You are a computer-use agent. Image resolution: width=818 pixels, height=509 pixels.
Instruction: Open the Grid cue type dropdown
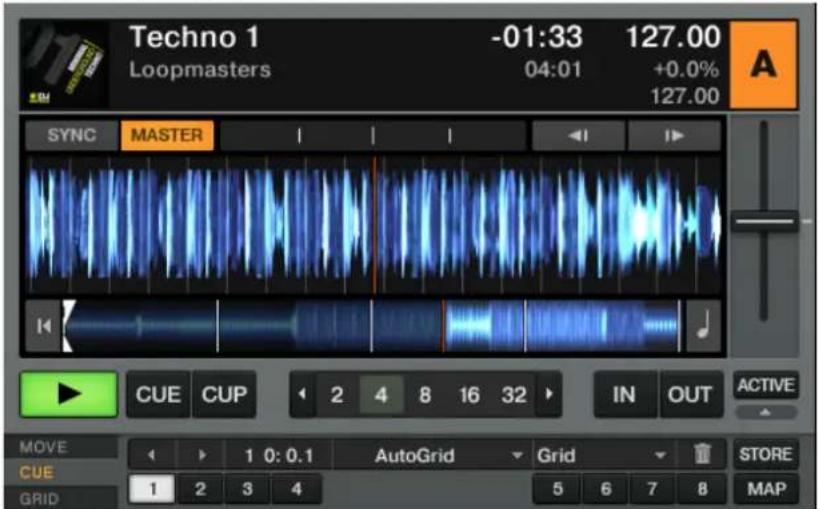click(x=604, y=455)
